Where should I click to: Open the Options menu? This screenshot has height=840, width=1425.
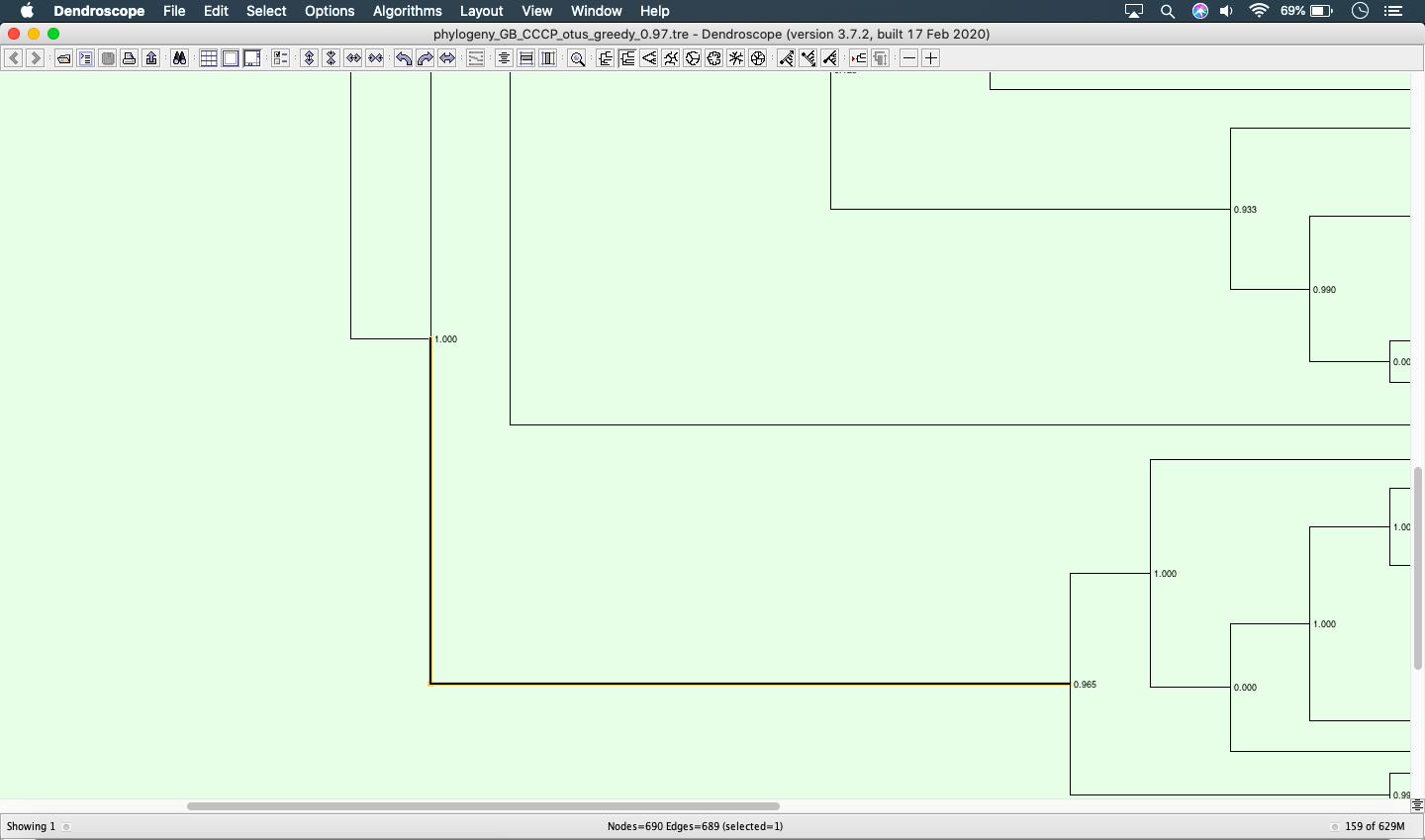coord(330,11)
